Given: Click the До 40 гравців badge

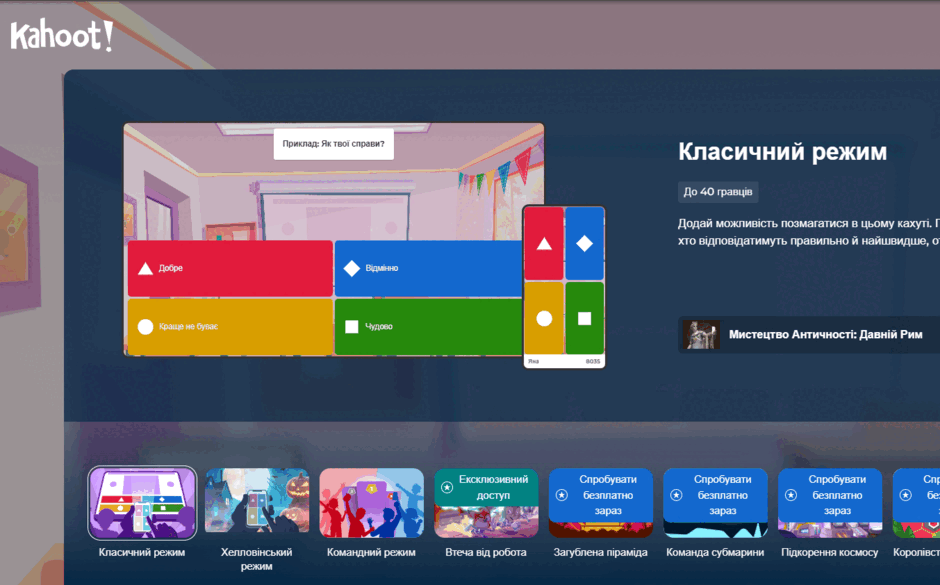Looking at the screenshot, I should pos(718,192).
